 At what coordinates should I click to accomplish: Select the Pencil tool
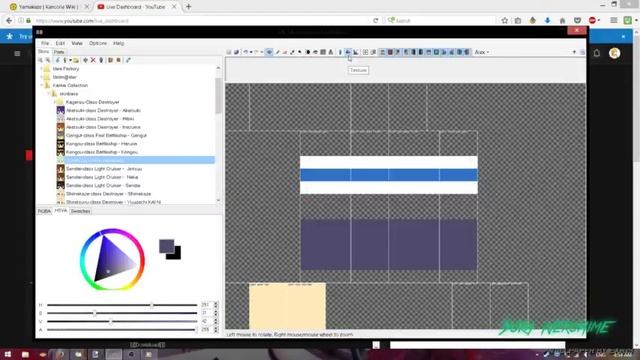[x=278, y=52]
